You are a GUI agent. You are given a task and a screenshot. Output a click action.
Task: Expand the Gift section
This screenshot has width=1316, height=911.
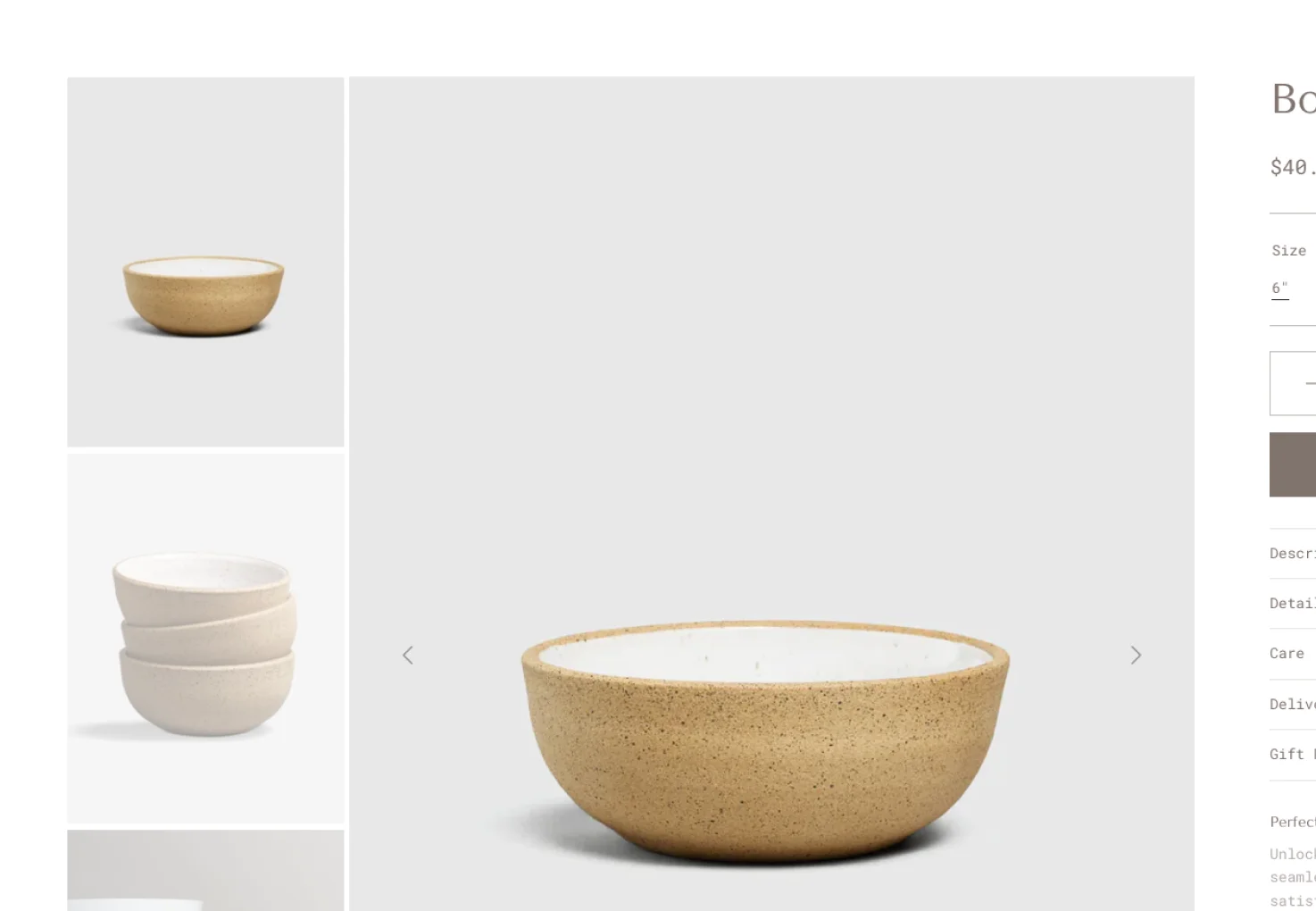(1293, 755)
